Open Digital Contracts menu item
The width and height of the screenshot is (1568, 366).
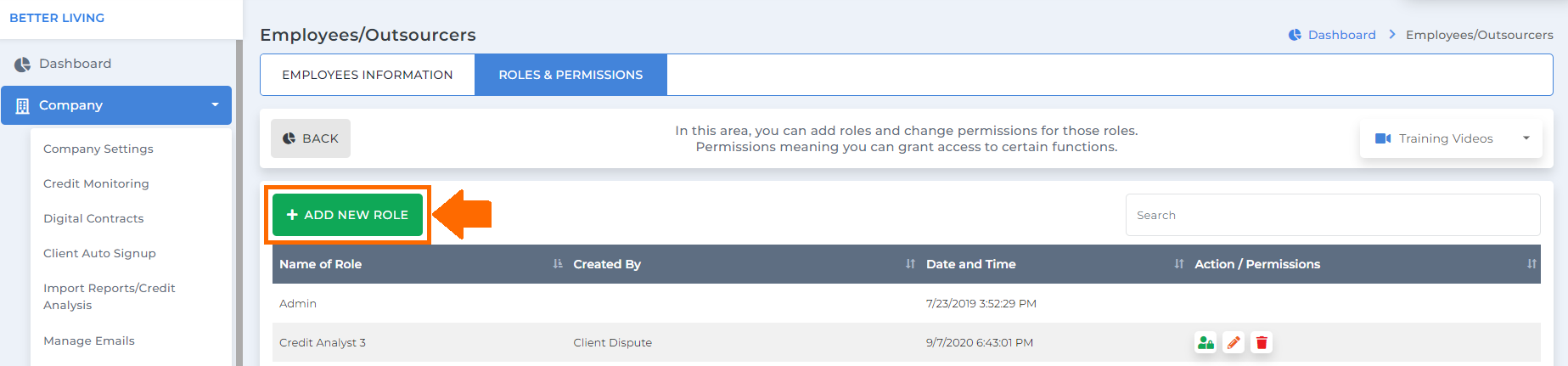tap(93, 218)
